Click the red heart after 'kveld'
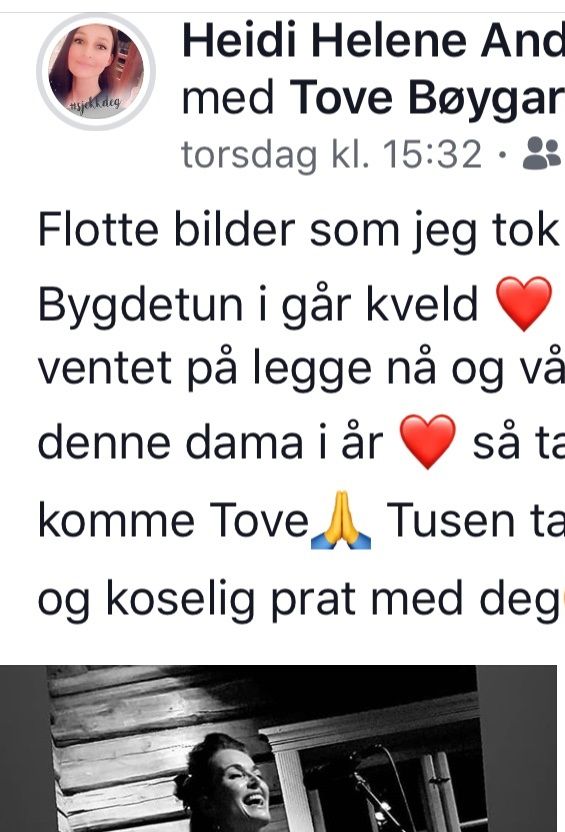Image resolution: width=565 pixels, height=832 pixels. (x=524, y=304)
